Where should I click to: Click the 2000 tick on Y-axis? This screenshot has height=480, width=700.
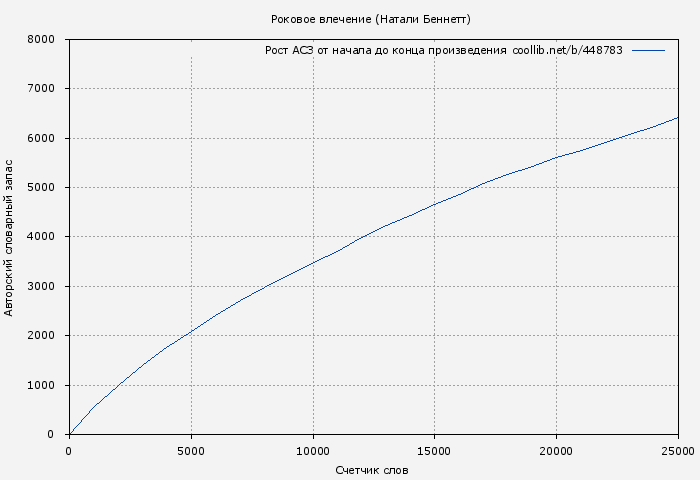[x=40, y=336]
